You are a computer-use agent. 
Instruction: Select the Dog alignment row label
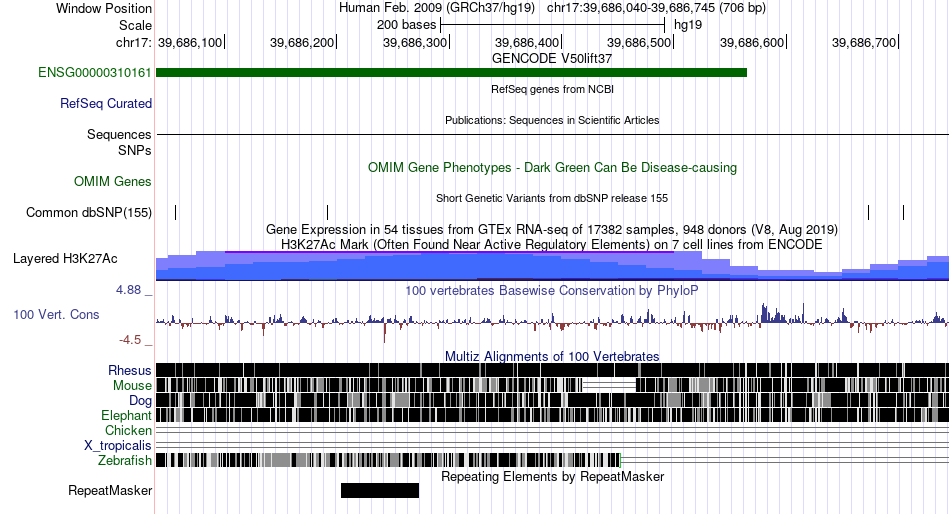(140, 401)
